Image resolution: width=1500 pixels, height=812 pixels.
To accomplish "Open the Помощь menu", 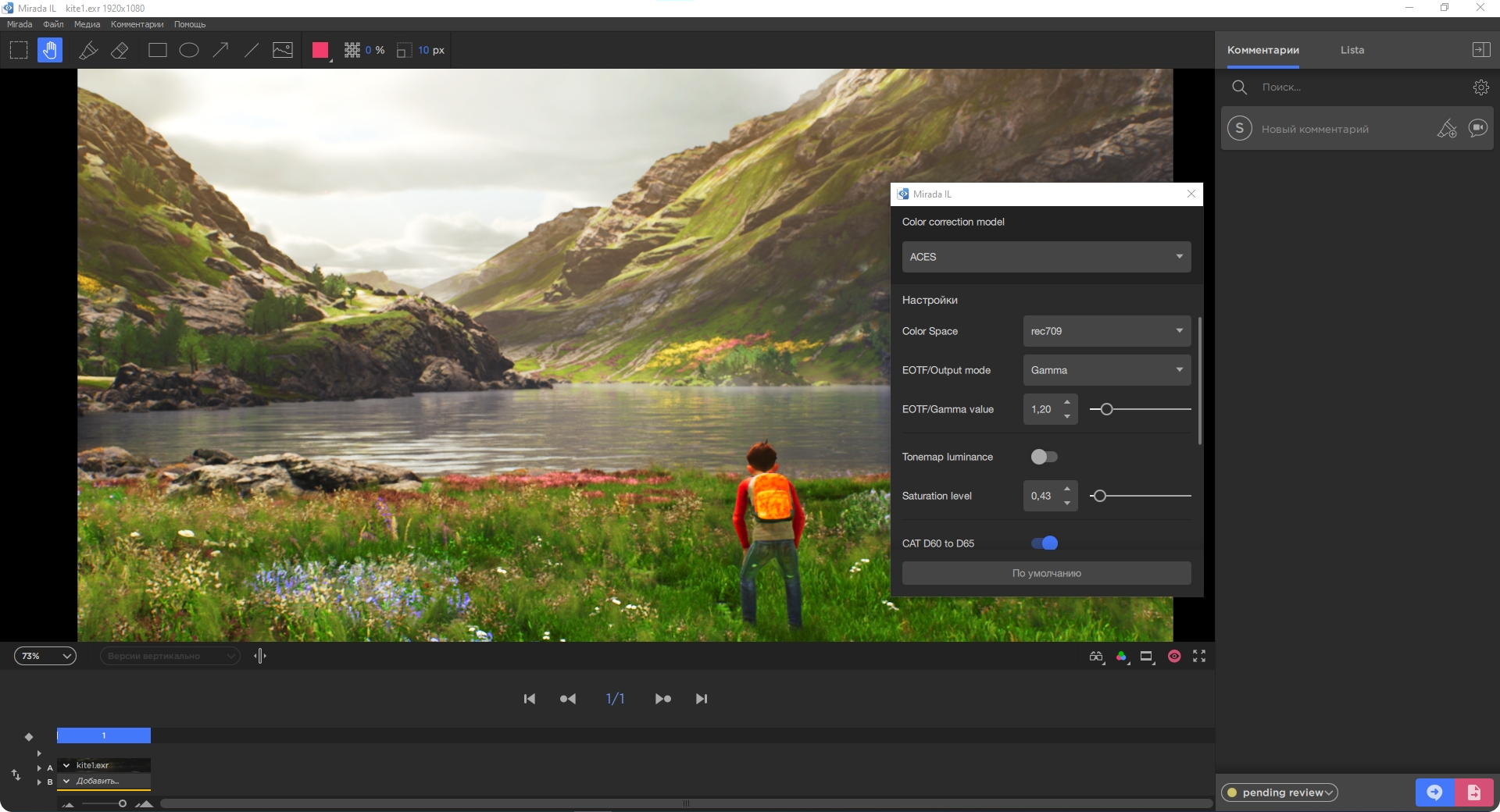I will point(190,24).
